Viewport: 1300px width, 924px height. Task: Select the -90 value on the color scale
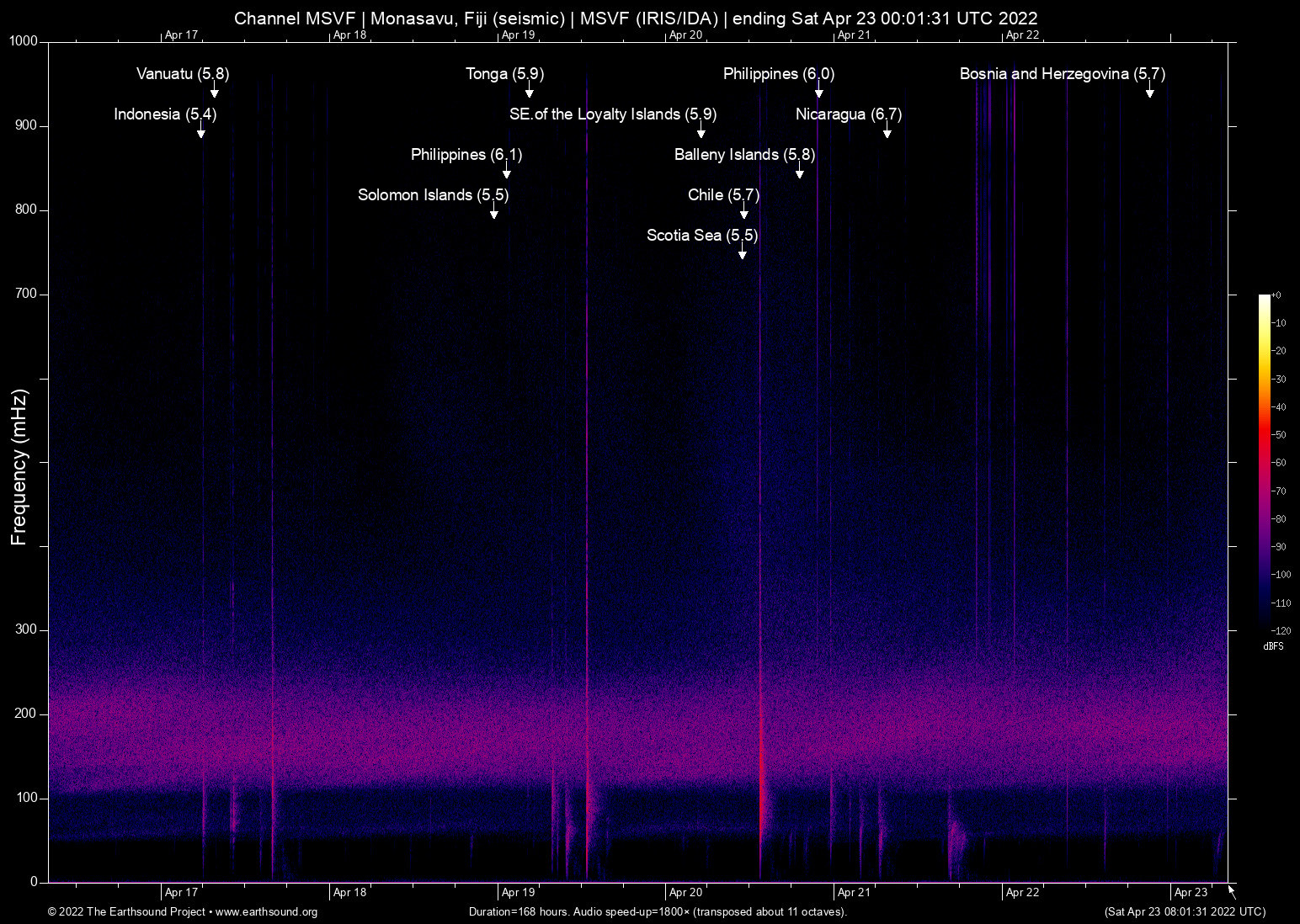(x=1279, y=547)
